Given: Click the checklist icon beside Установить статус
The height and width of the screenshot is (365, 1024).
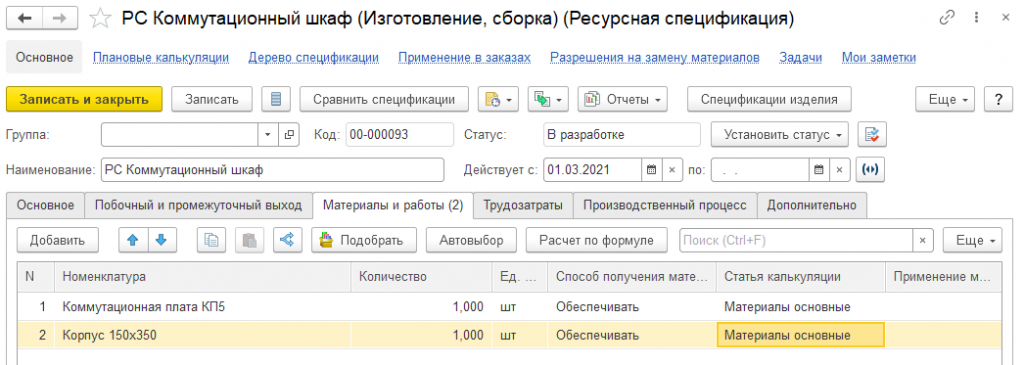Looking at the screenshot, I should click(872, 135).
